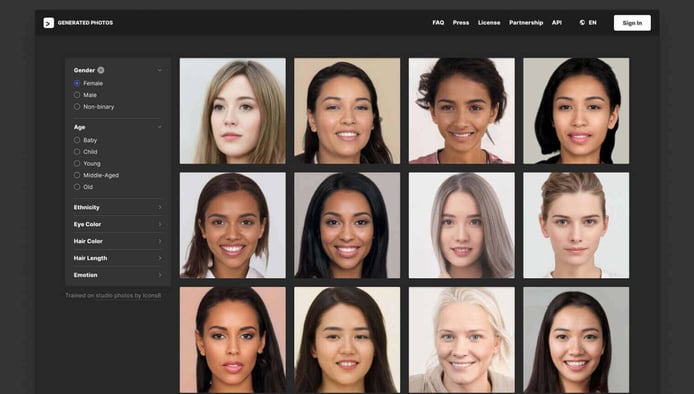Follow the Icons8 link below the filters
The image size is (694, 394).
click(152, 295)
